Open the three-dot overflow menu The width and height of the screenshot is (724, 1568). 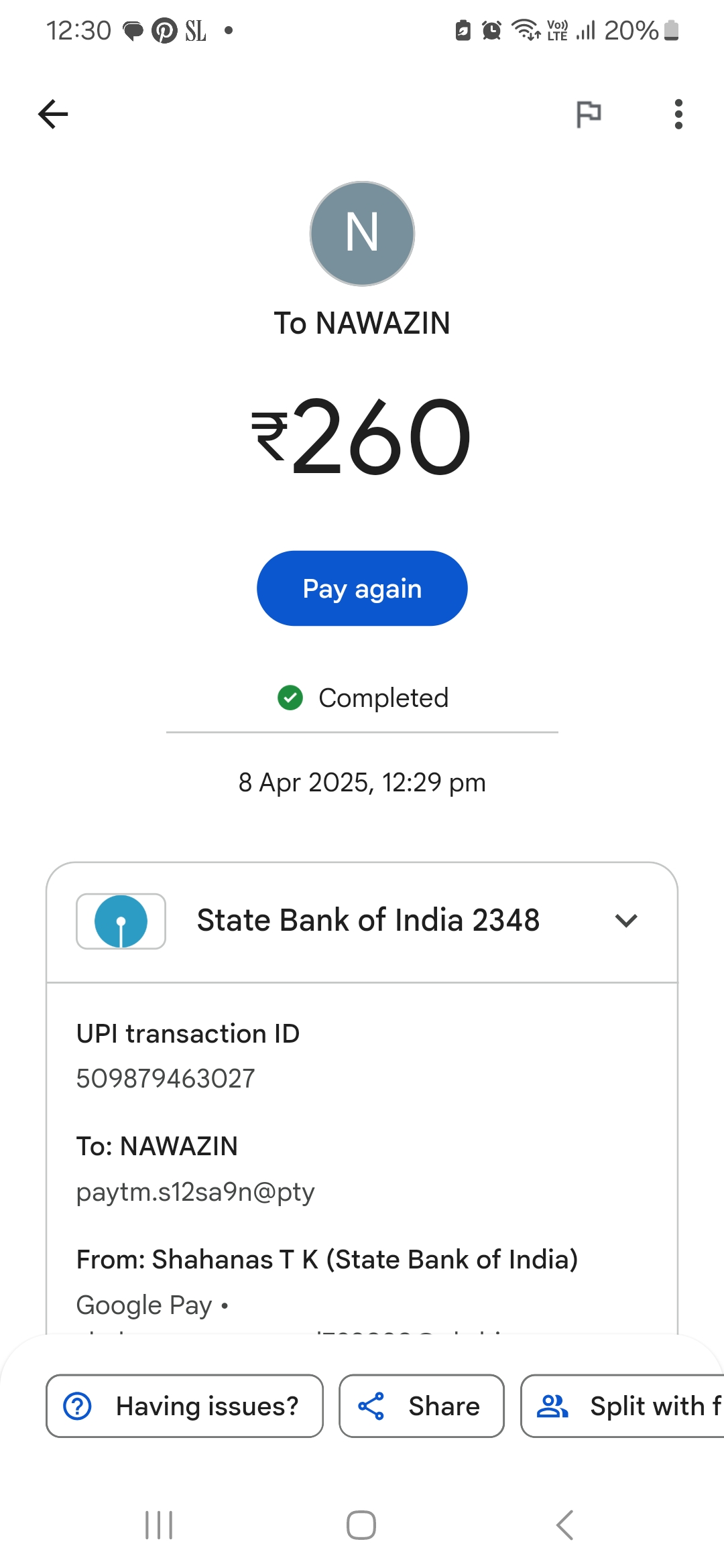click(678, 114)
